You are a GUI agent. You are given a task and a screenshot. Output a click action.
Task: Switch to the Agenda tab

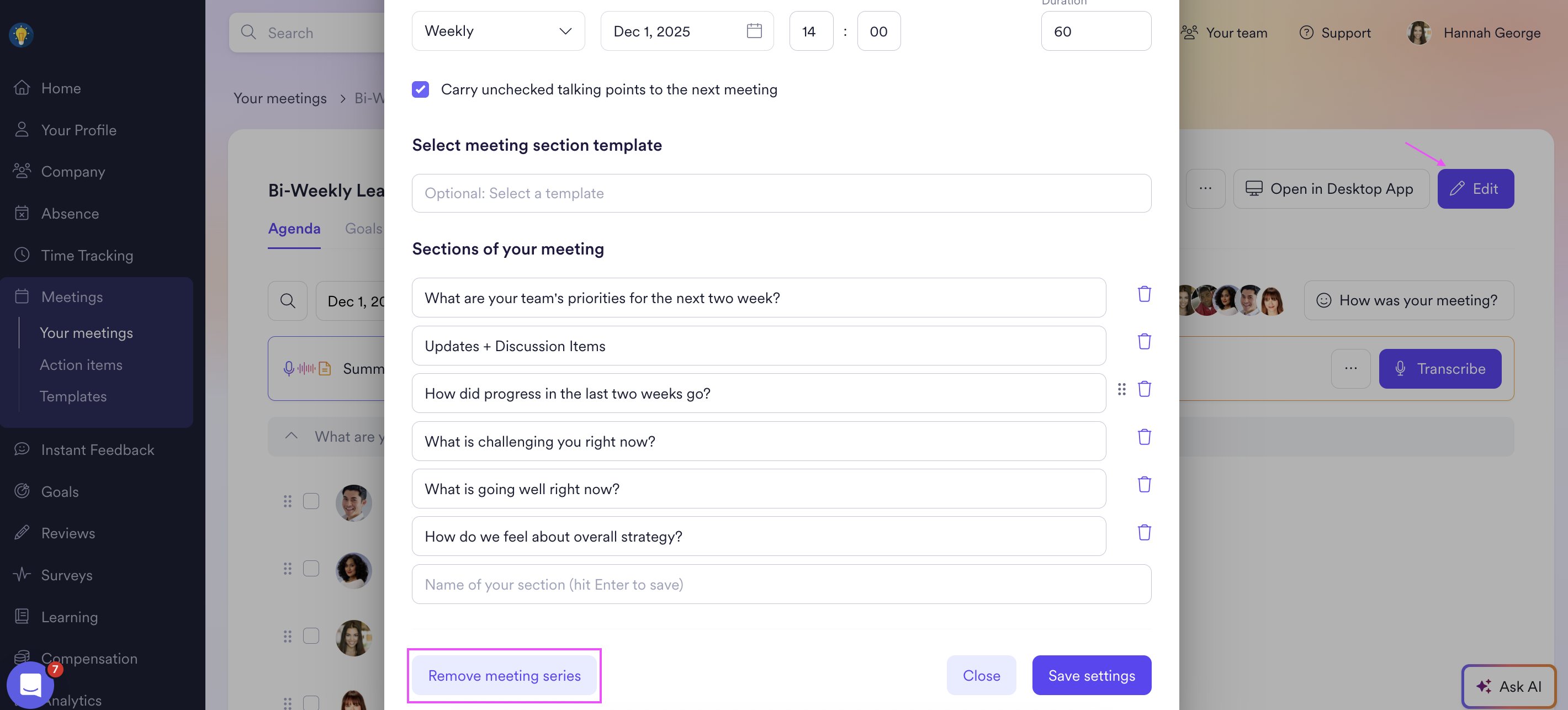[294, 229]
